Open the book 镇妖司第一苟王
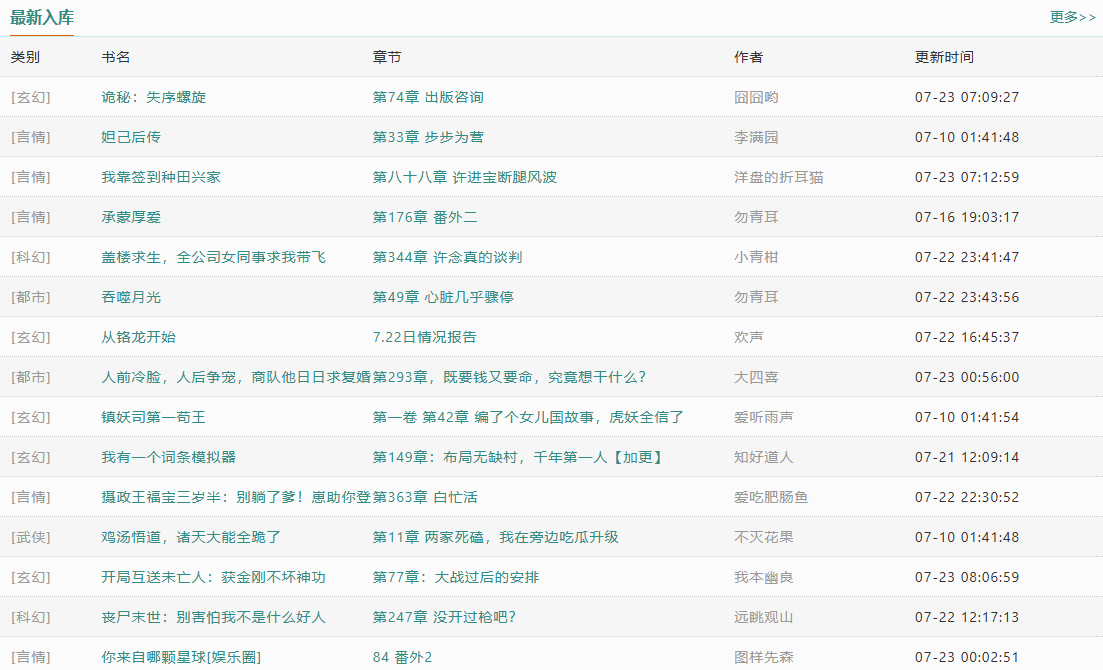The height and width of the screenshot is (670, 1103). 153,418
